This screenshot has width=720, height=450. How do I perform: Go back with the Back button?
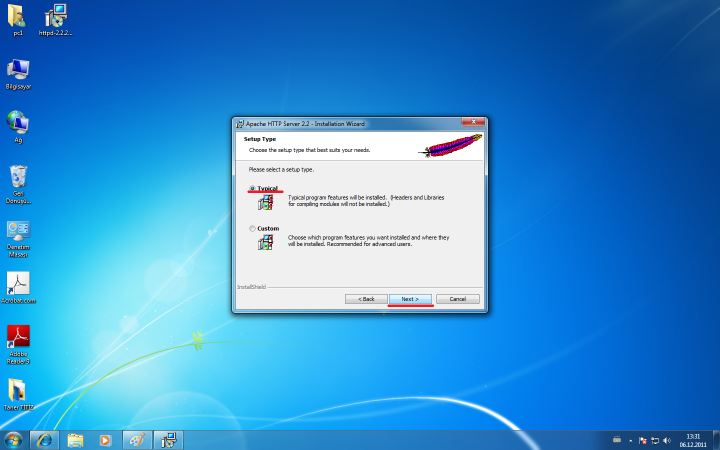tap(366, 299)
